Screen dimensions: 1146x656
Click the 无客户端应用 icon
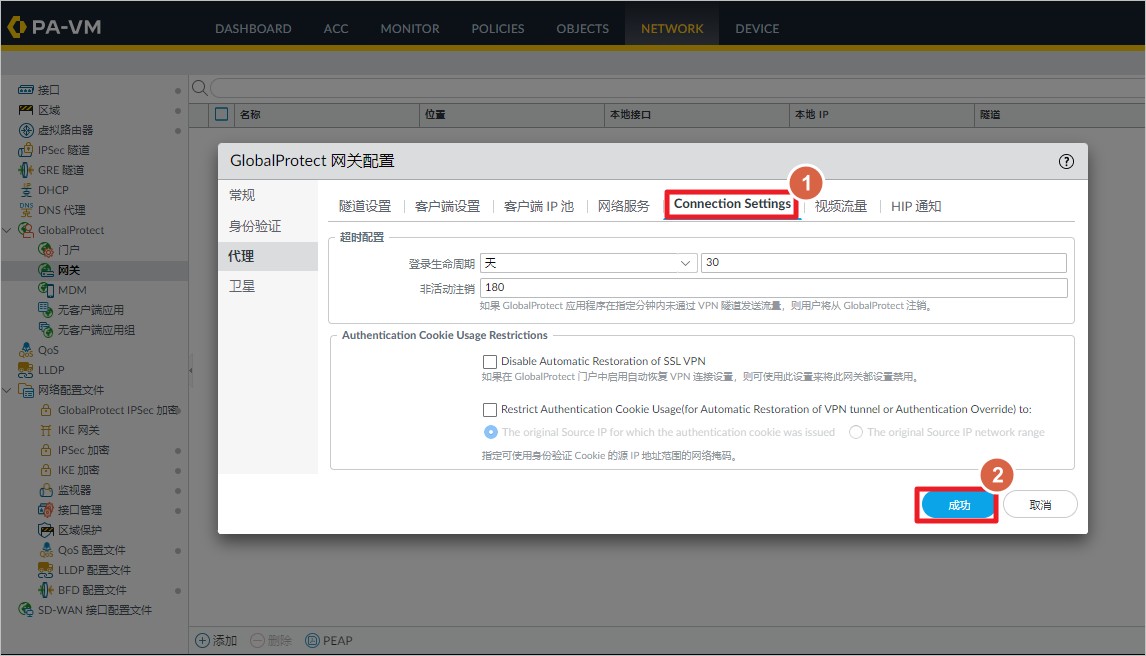45,310
